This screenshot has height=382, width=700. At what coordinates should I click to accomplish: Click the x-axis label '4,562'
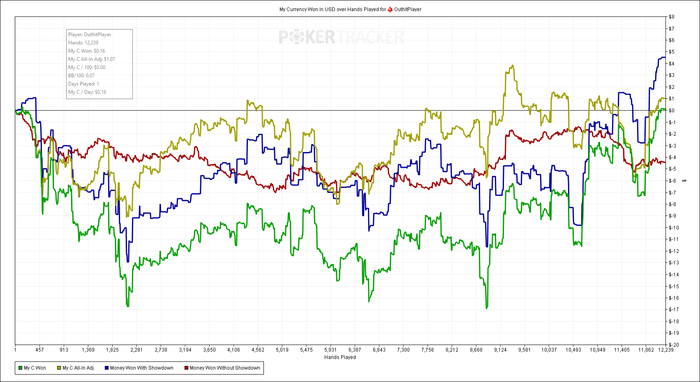(x=258, y=351)
